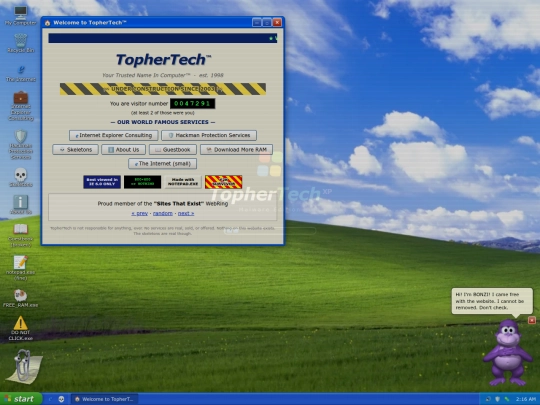This screenshot has width=540, height=405.
Task: Close the Welcome to TopherTech window
Action: [277, 23]
